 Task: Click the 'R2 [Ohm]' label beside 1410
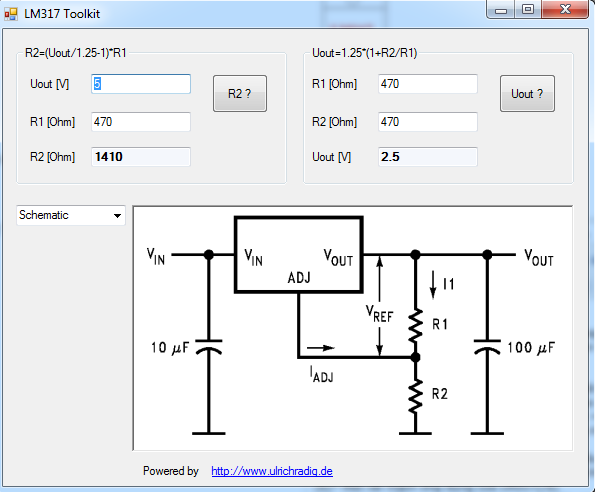click(52, 157)
